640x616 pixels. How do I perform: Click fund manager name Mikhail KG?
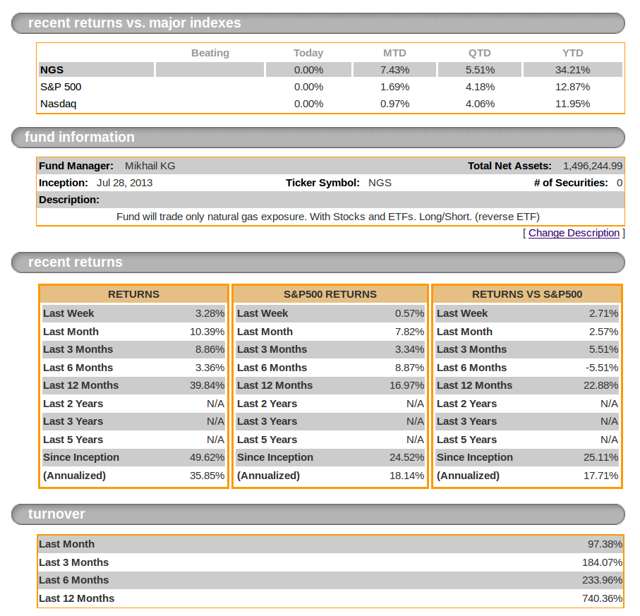(150, 166)
